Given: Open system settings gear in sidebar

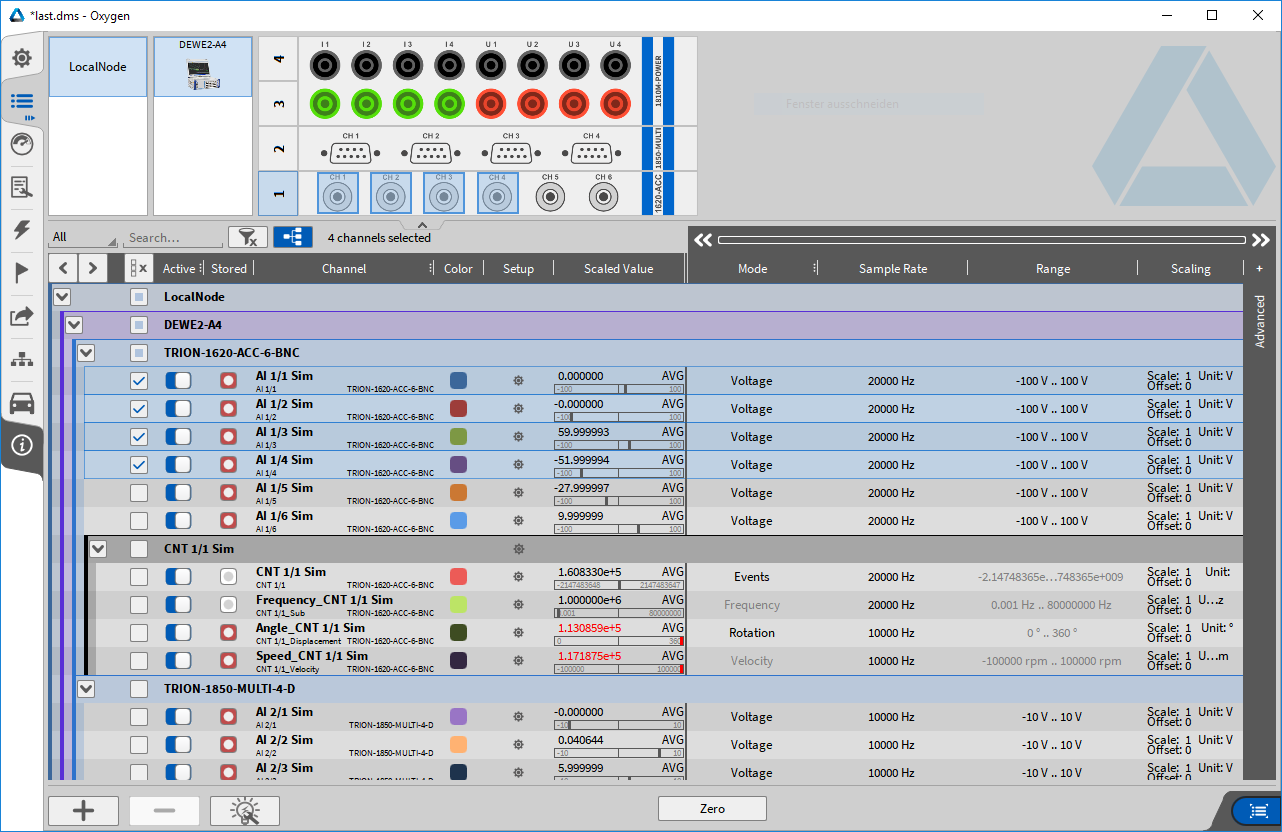Looking at the screenshot, I should (21, 58).
